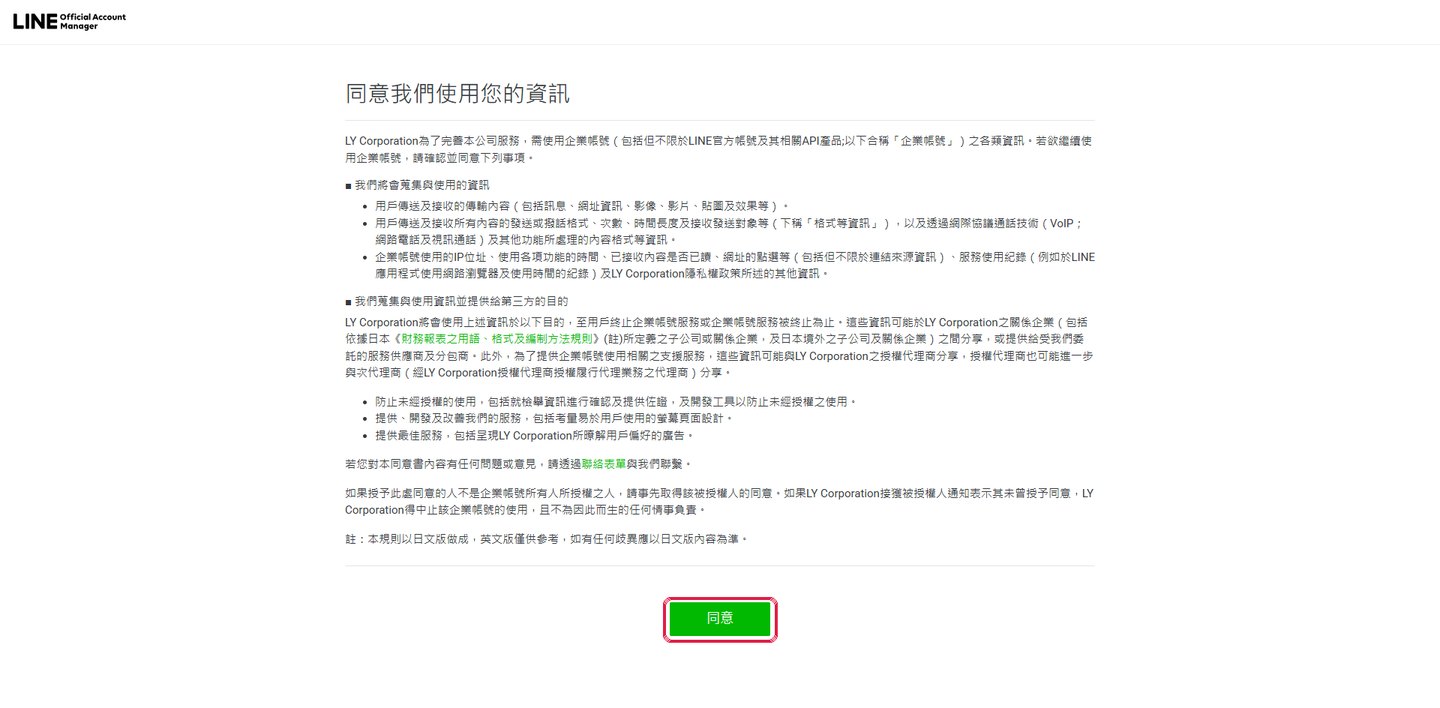Click the bullet starting 提供、開發及改善我們的服務
1440x708 pixels.
(x=554, y=418)
